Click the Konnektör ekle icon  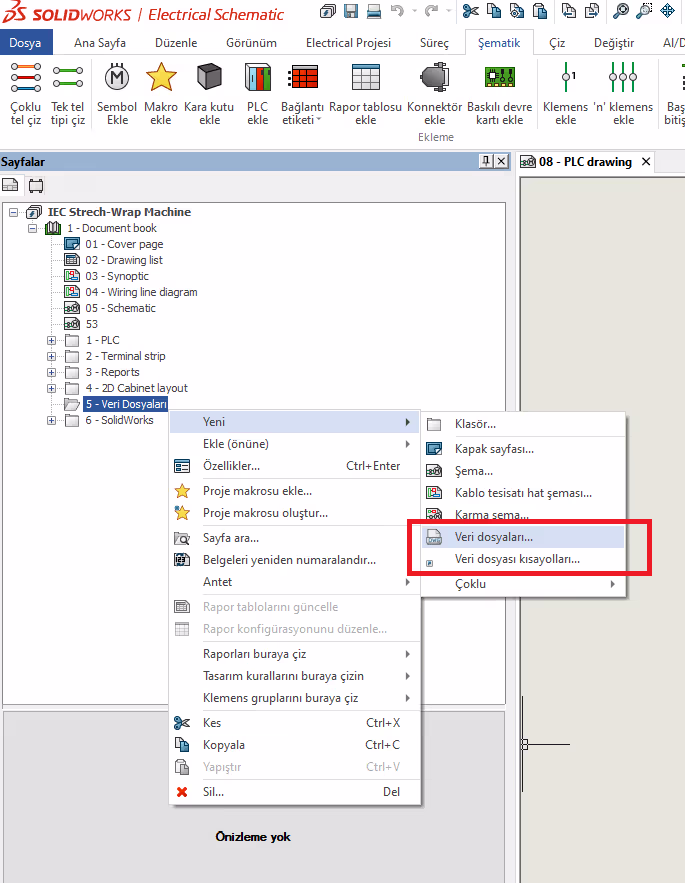[434, 77]
